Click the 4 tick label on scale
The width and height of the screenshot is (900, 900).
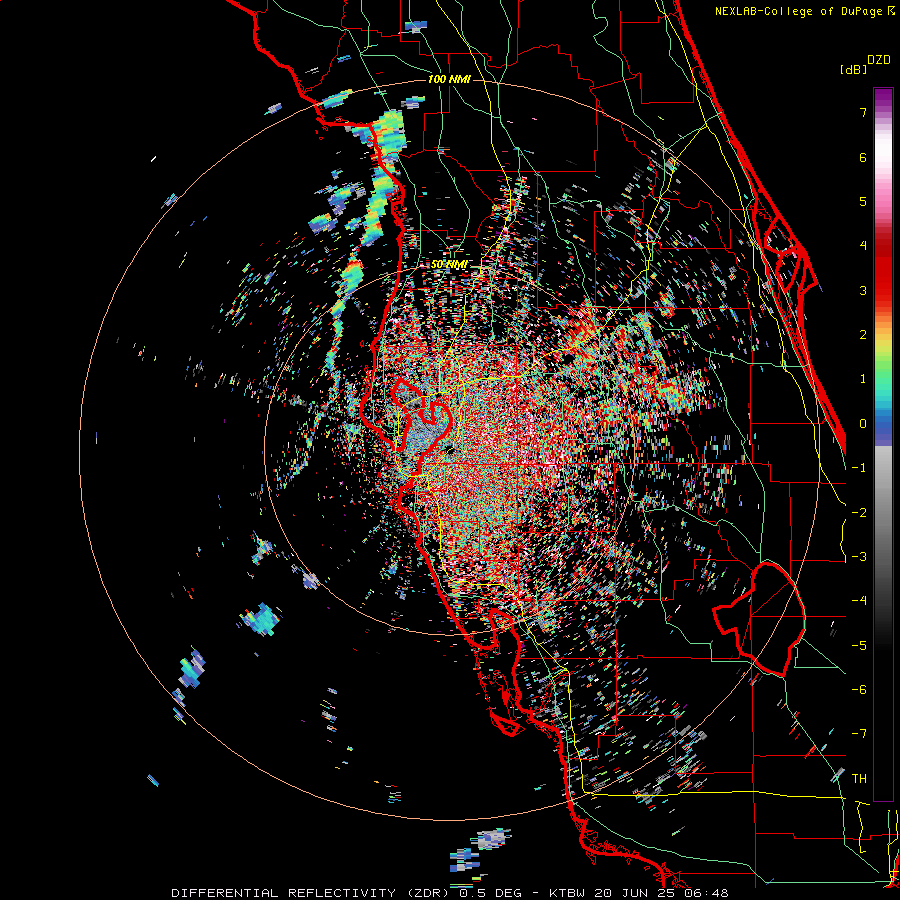[x=862, y=246]
